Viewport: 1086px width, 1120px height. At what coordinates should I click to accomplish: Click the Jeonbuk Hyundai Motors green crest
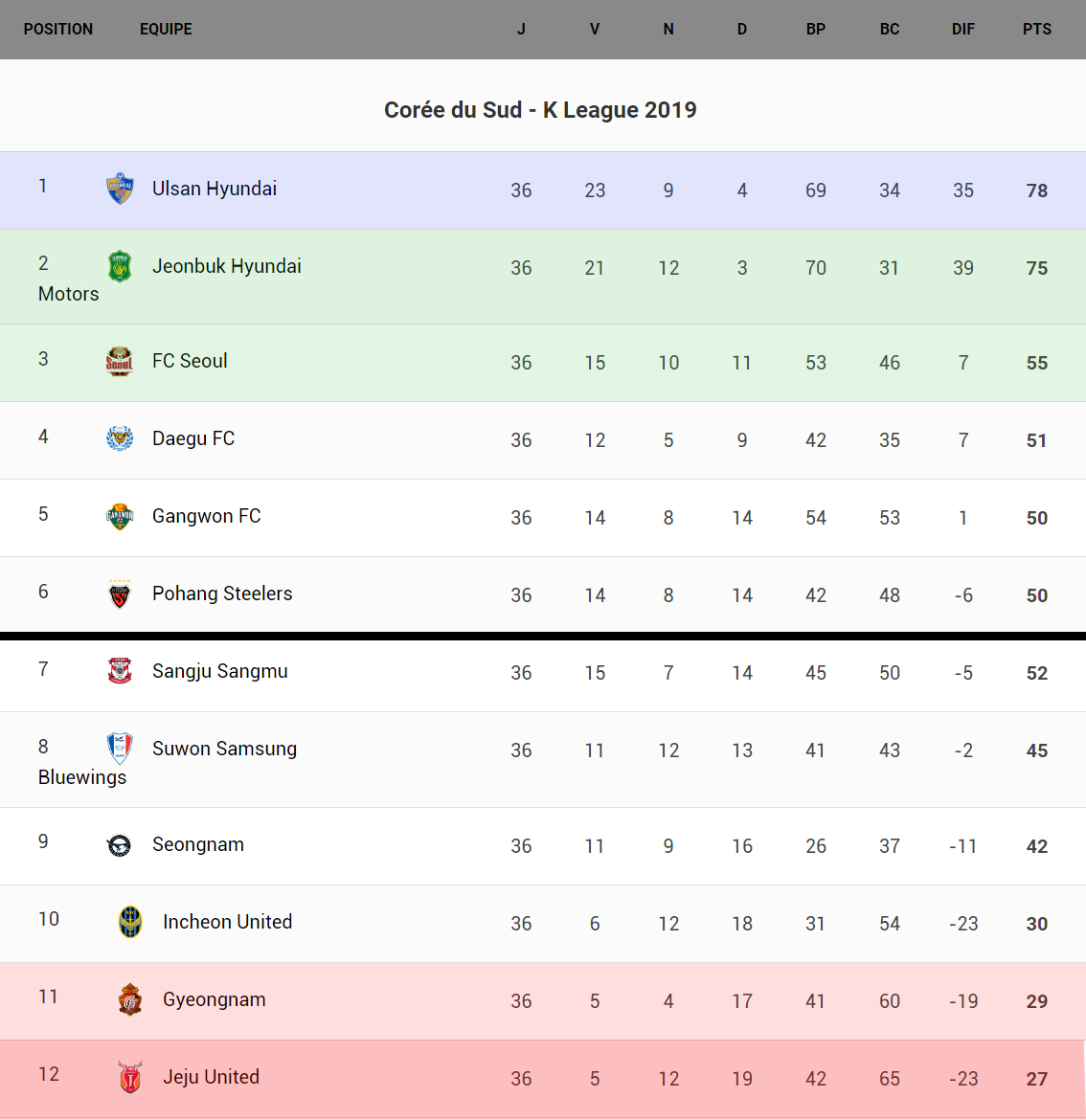coord(120,266)
